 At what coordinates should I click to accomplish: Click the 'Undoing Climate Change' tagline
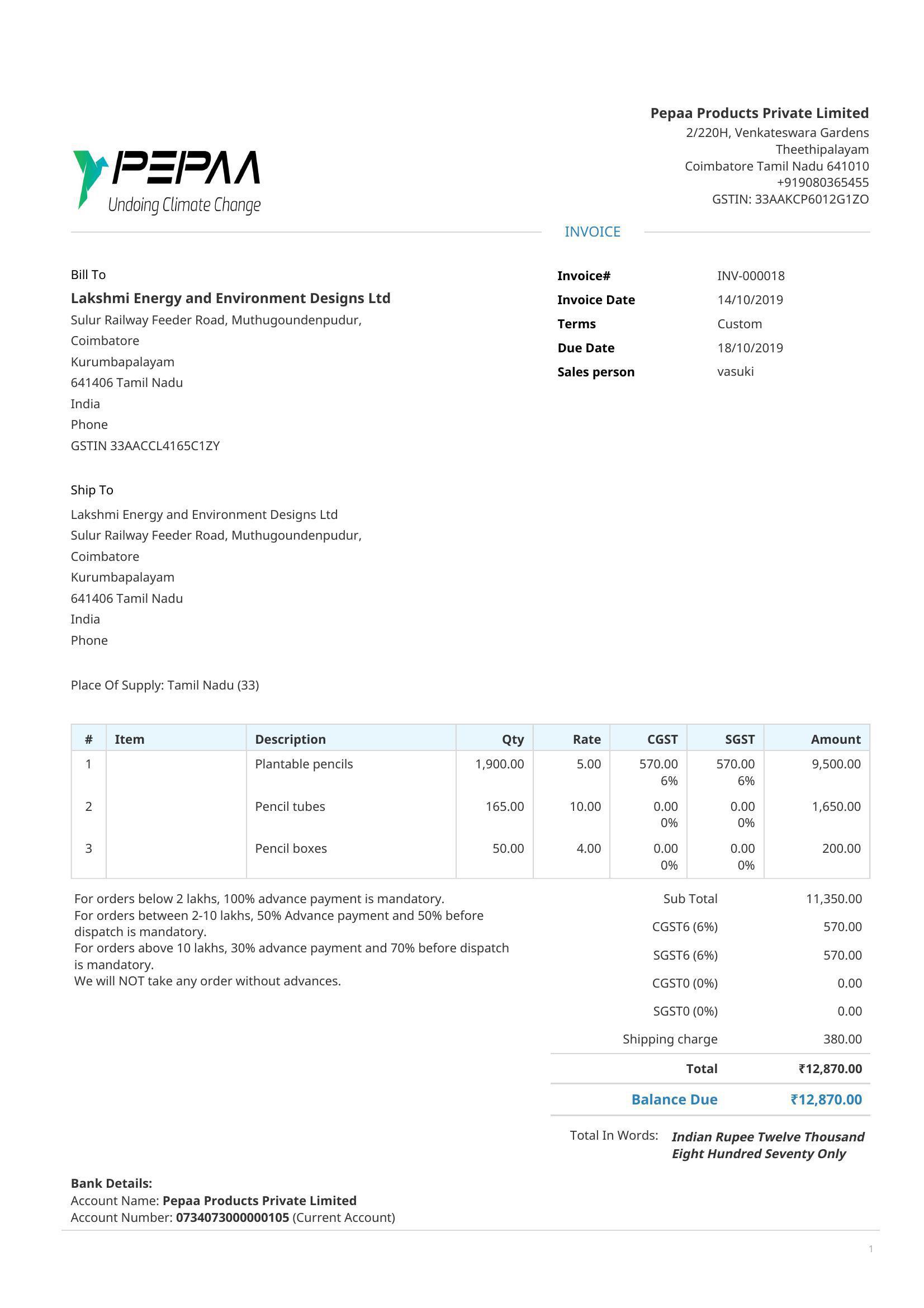pos(184,205)
